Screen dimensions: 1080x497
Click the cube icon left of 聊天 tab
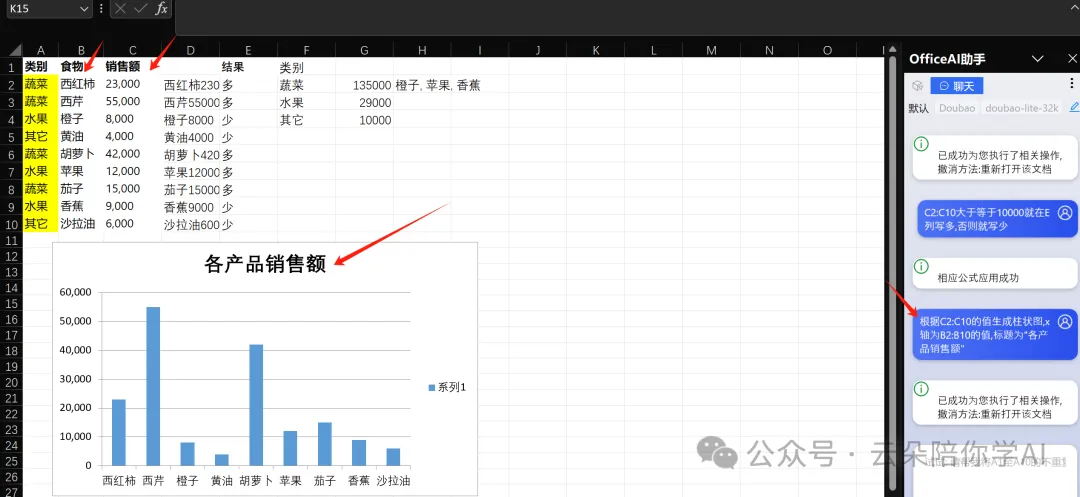[917, 85]
